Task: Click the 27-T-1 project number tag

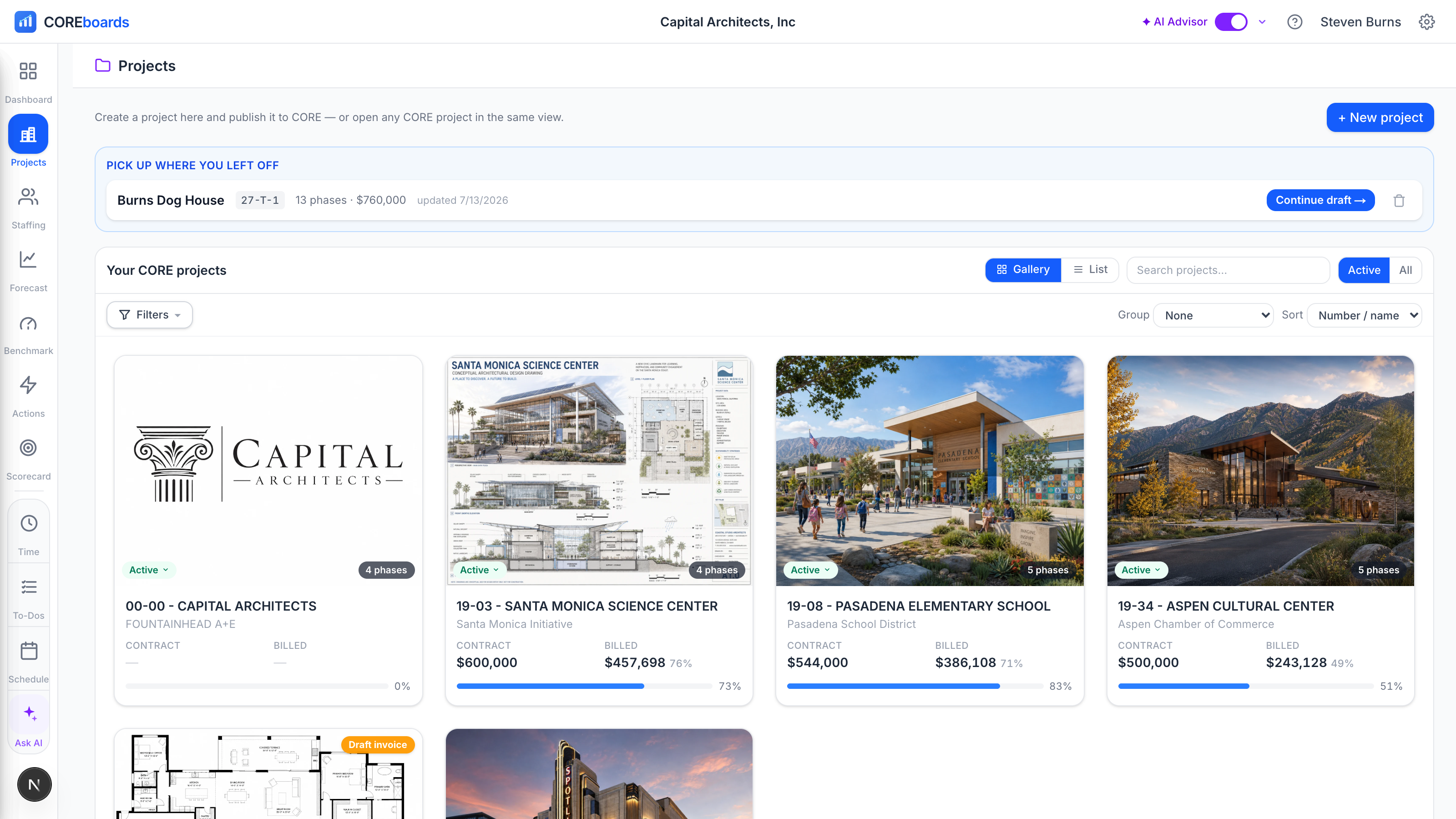Action: click(260, 200)
